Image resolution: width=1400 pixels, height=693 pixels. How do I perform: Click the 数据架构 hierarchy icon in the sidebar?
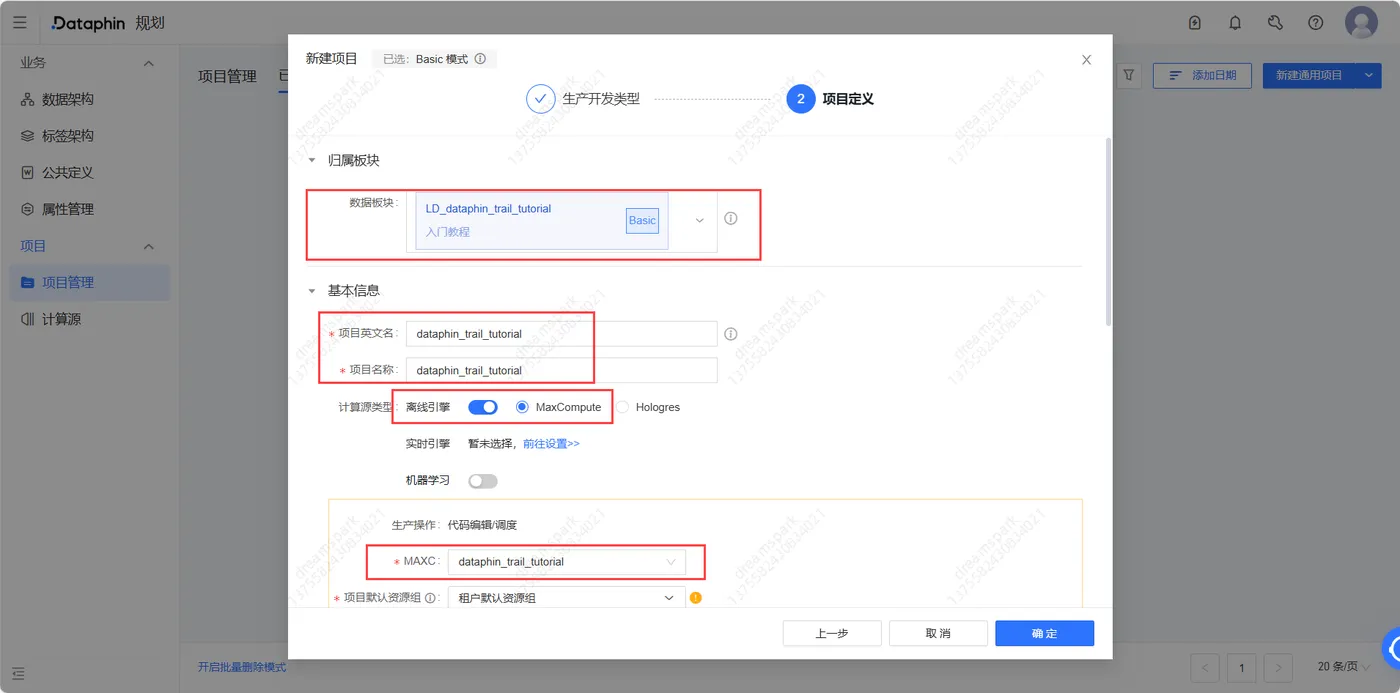tap(28, 99)
